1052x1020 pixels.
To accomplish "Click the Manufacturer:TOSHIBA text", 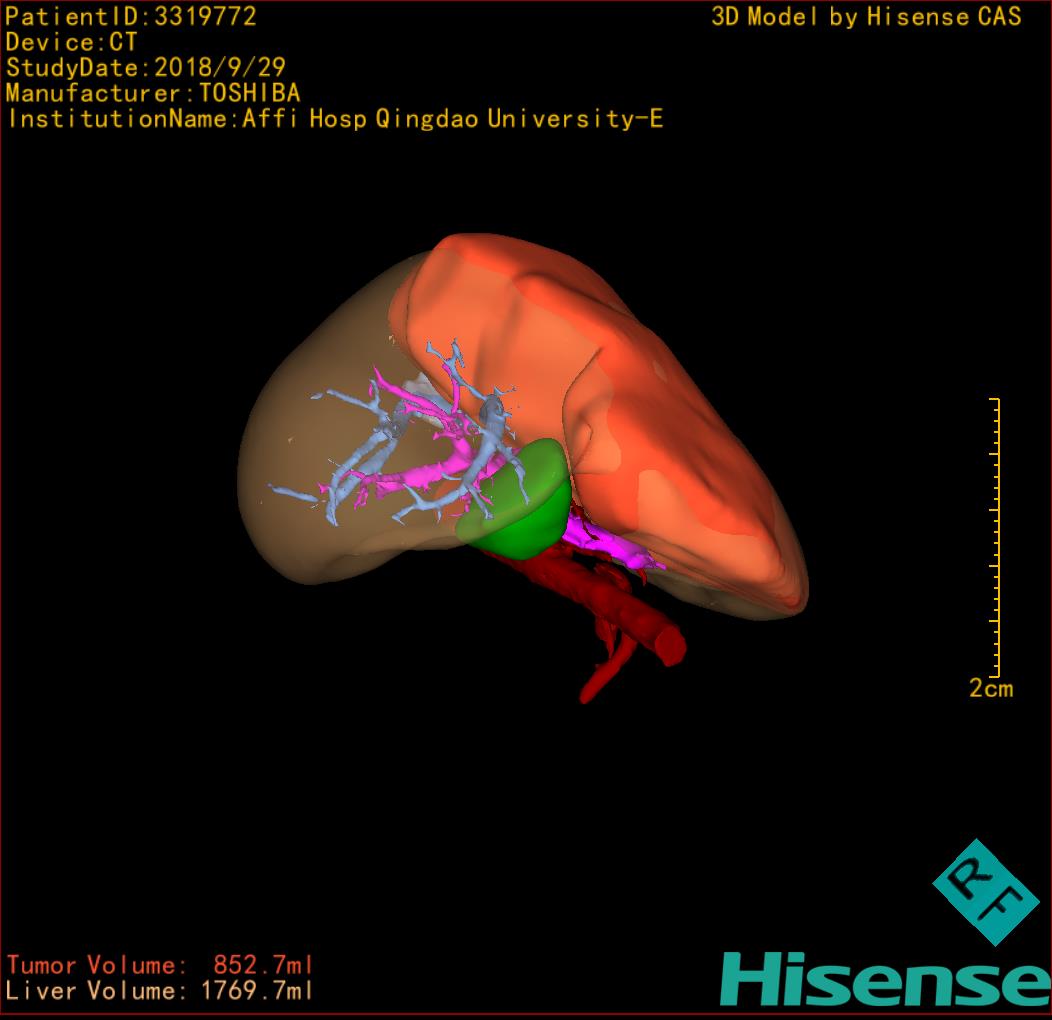I will point(153,93).
